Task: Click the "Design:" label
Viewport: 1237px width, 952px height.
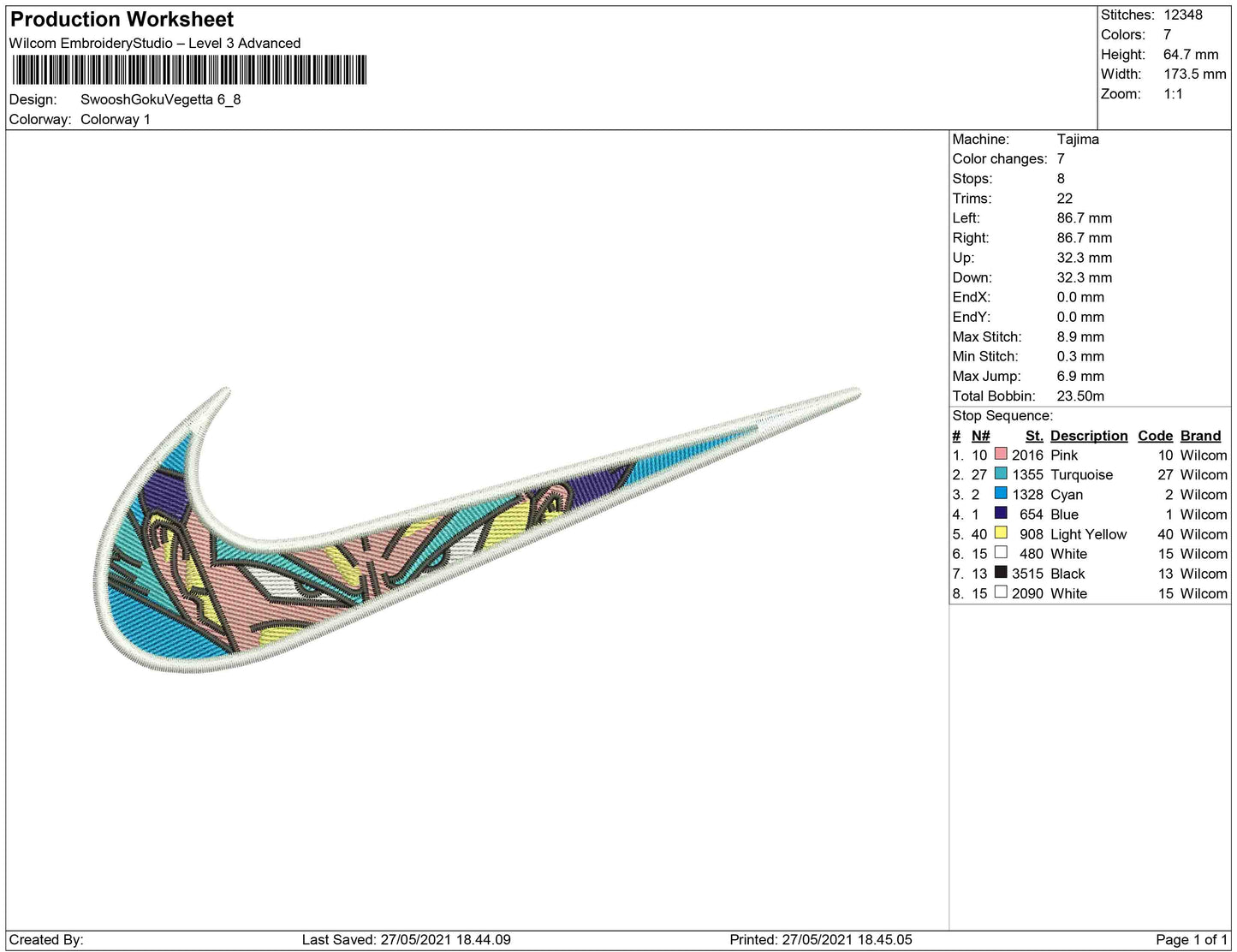Action: 33,99
